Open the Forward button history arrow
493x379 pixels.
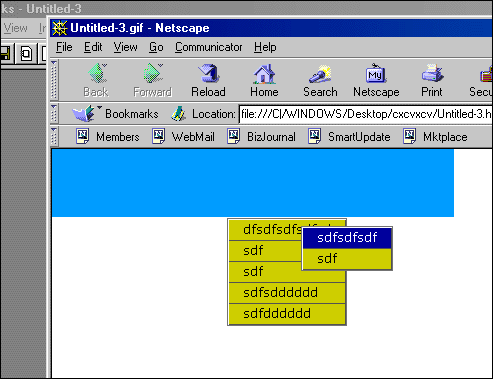tap(161, 65)
